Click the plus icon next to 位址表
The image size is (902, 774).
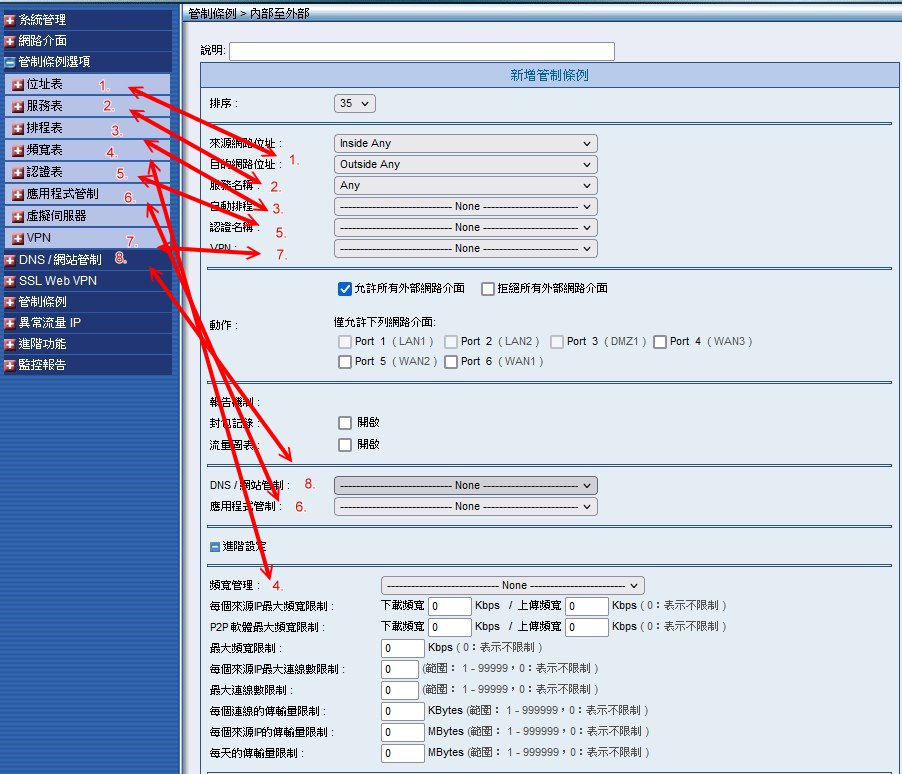click(x=18, y=85)
